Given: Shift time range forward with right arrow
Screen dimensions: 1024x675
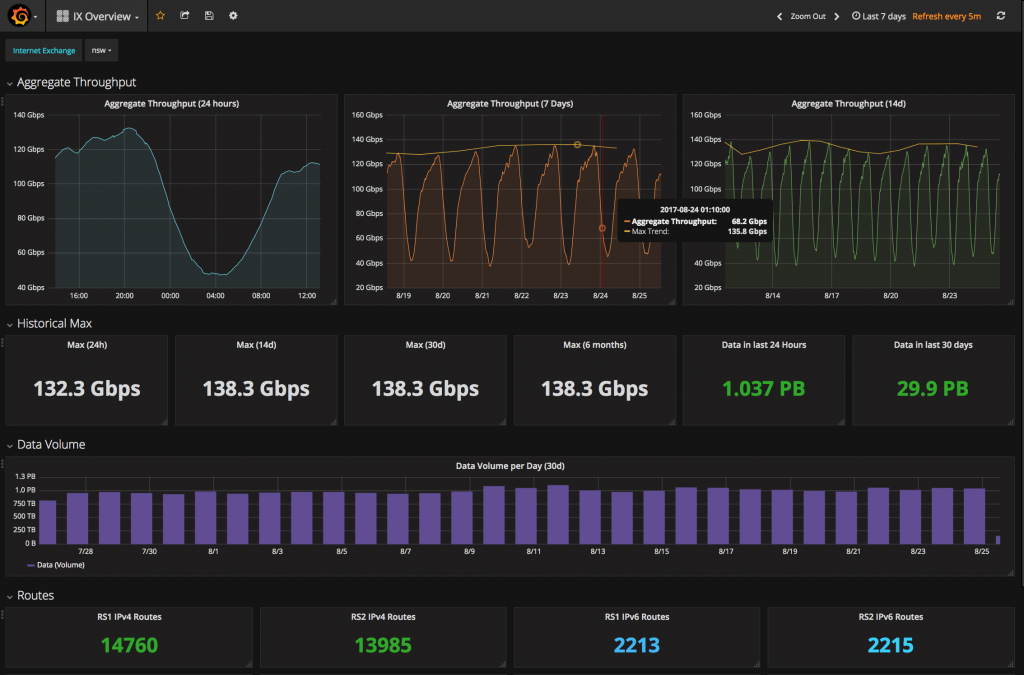Looking at the screenshot, I should [837, 17].
